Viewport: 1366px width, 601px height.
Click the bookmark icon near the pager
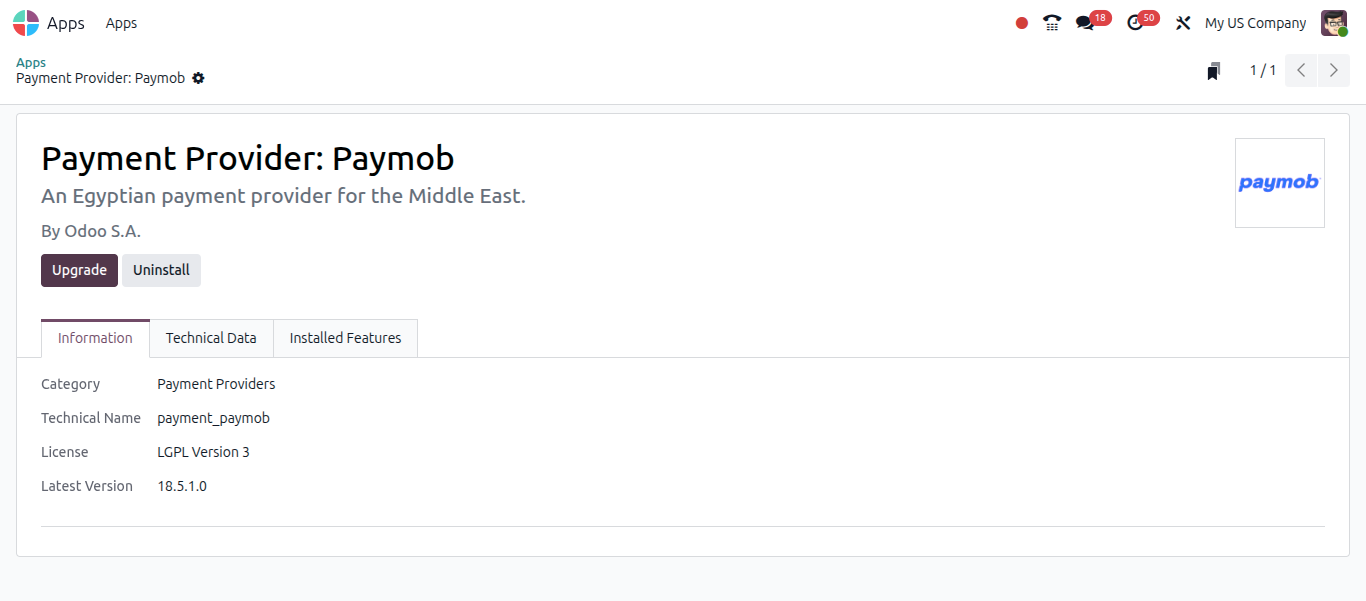[1213, 71]
